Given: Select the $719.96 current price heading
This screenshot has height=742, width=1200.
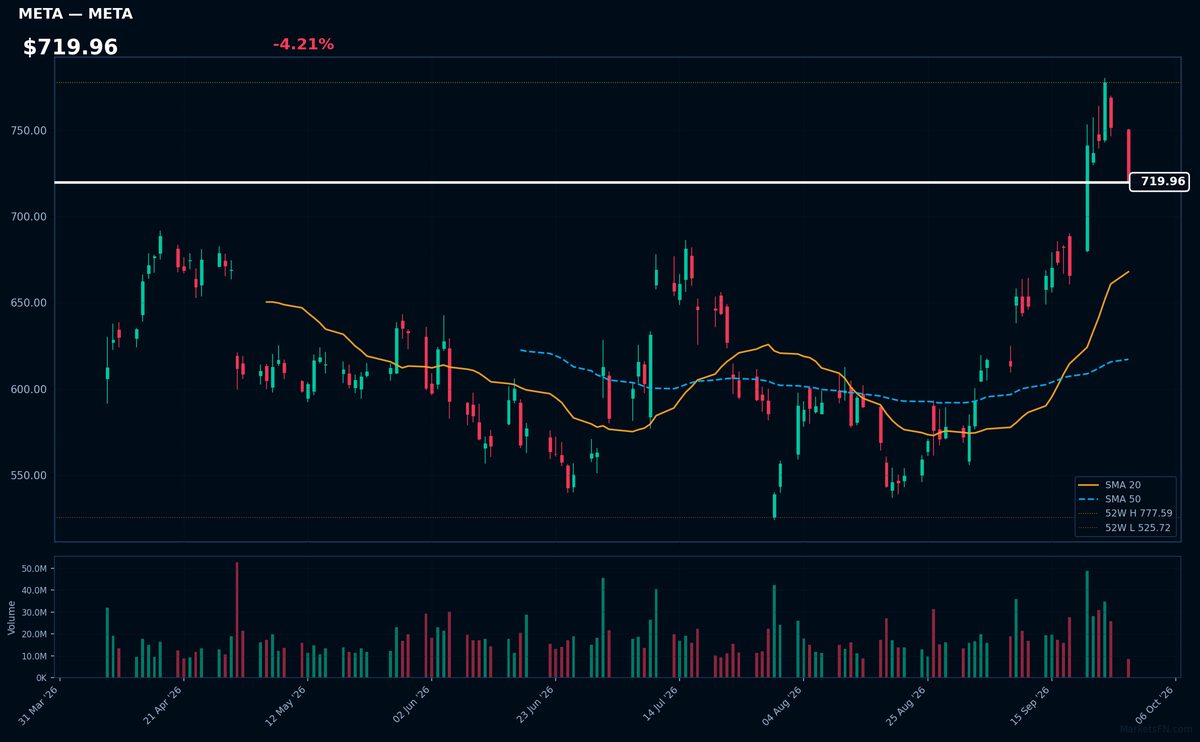Looking at the screenshot, I should tap(70, 47).
